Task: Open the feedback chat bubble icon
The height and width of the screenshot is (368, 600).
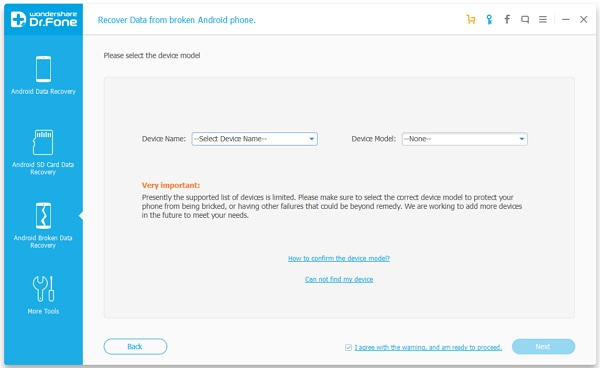Action: (x=525, y=19)
